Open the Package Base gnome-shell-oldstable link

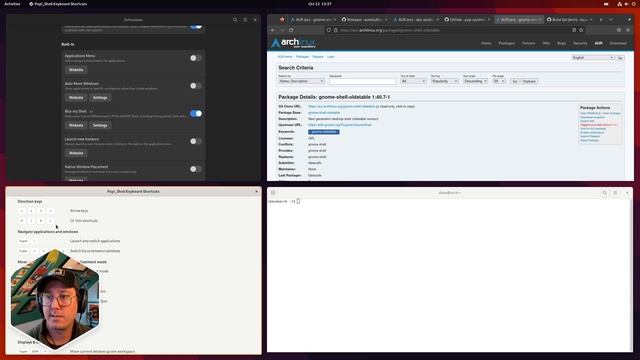(x=324, y=113)
